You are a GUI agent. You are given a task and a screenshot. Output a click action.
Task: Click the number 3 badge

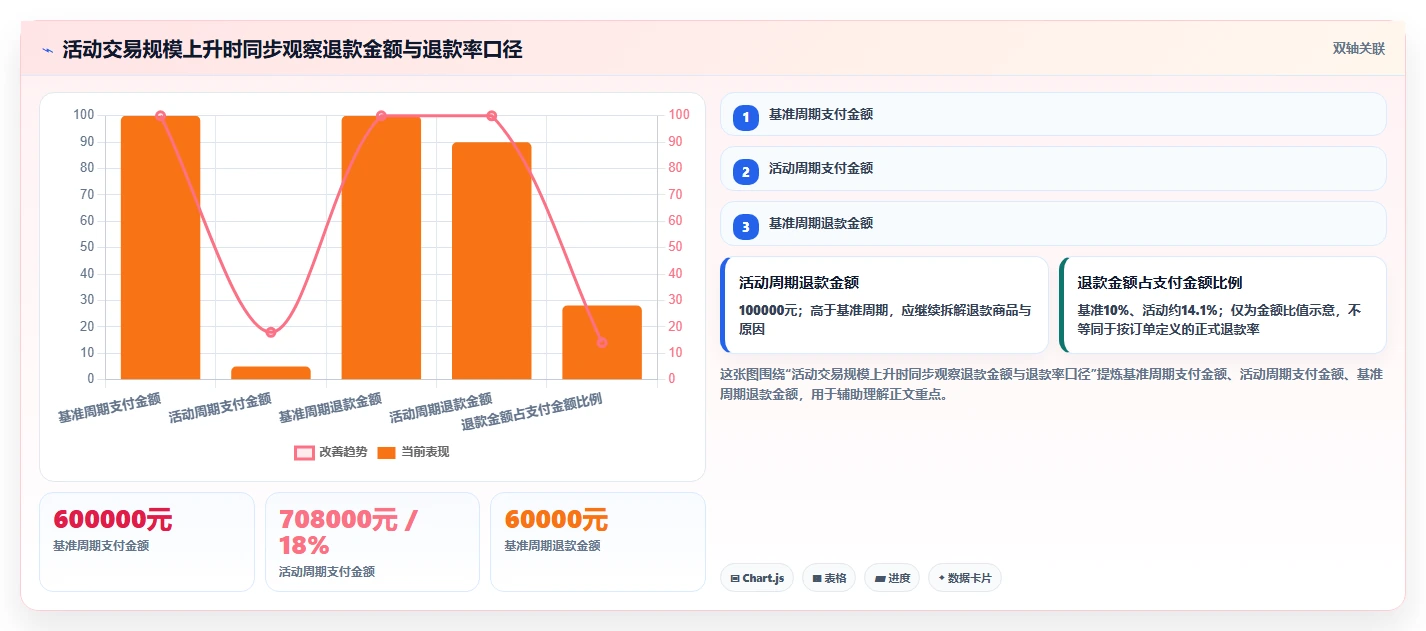[746, 227]
